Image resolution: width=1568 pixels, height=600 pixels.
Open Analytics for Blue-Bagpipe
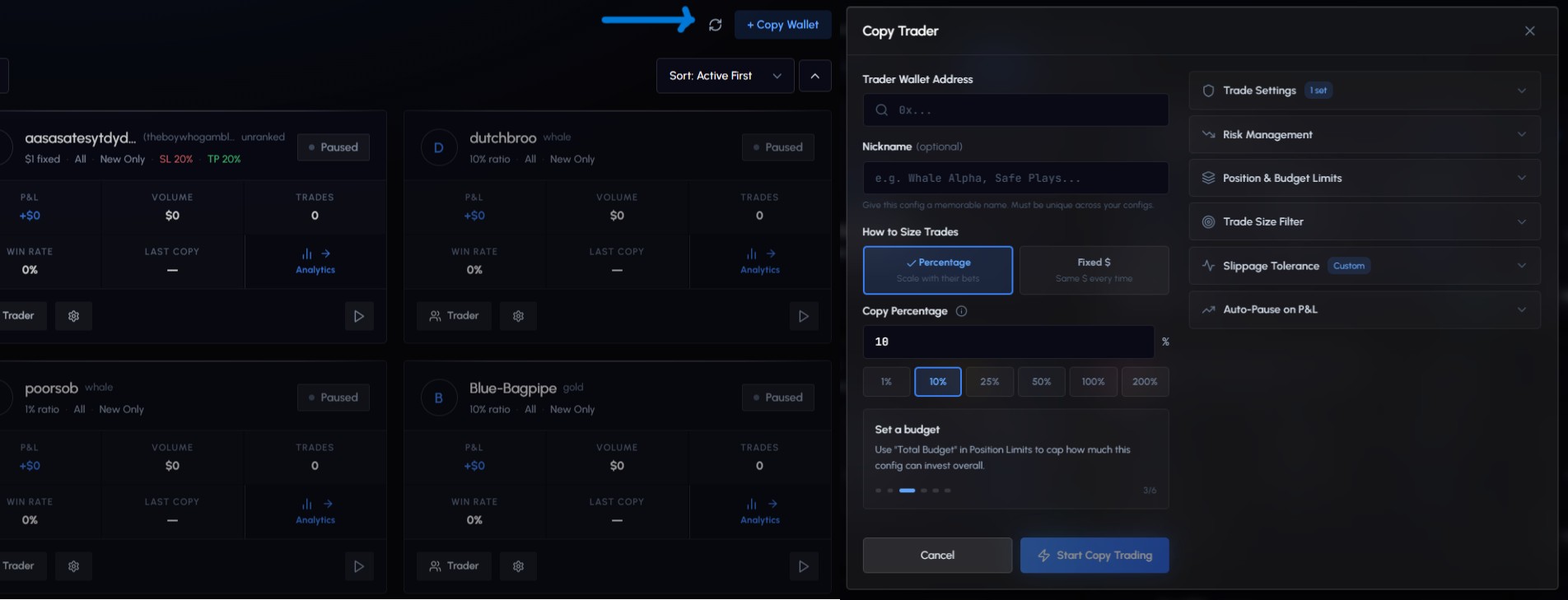[759, 512]
